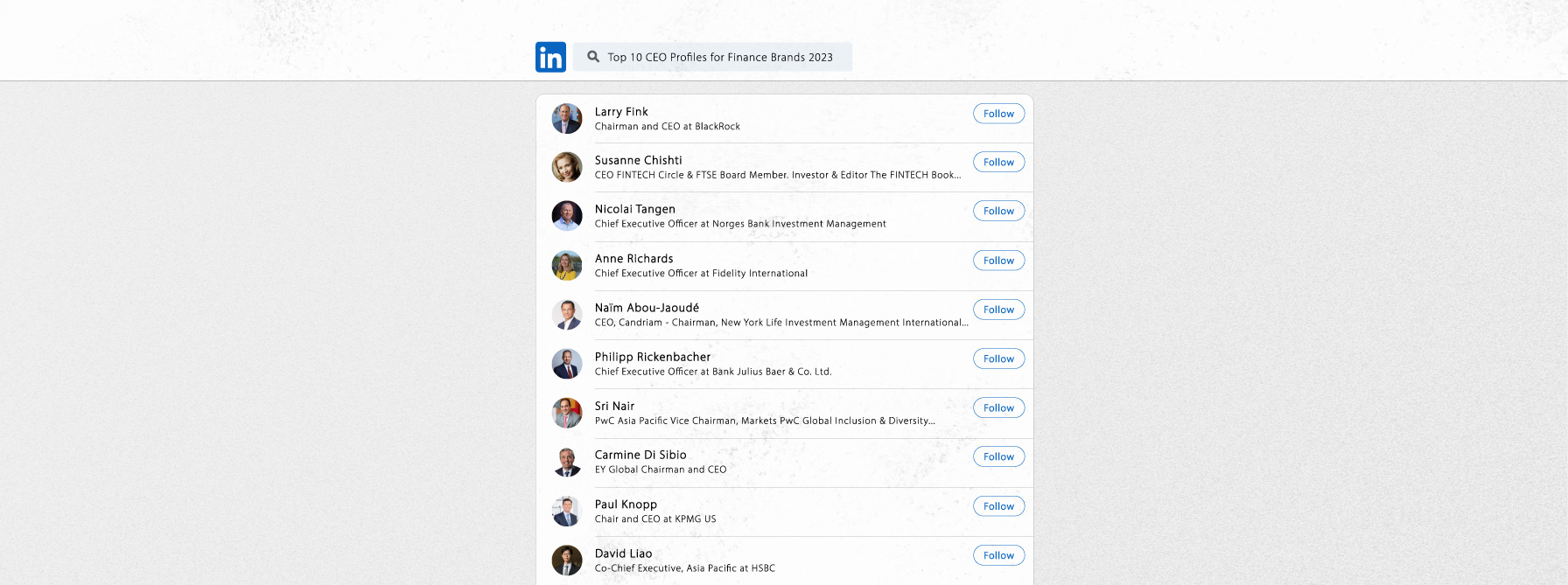Open Carmine Di Sibio's profile photo

(567, 462)
